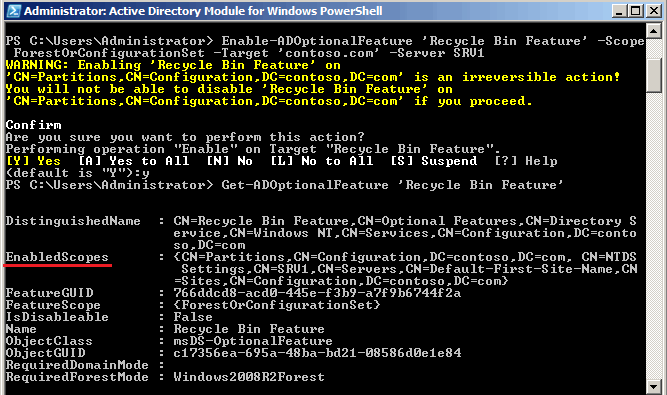Click the Windows2008R2Forest value
667x395 pixels.
tap(249, 377)
